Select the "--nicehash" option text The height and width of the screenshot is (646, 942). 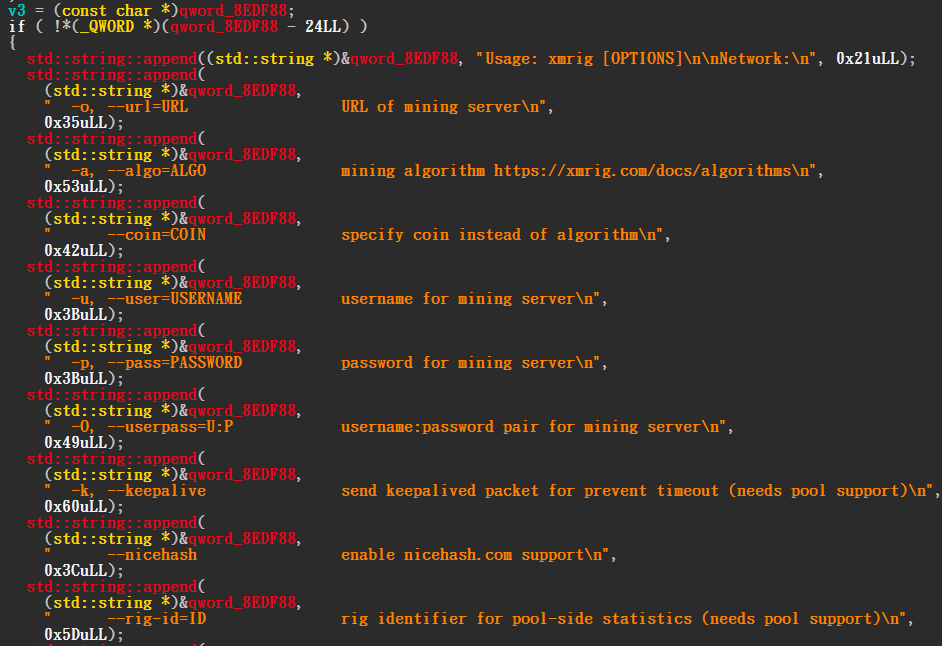(x=152, y=555)
